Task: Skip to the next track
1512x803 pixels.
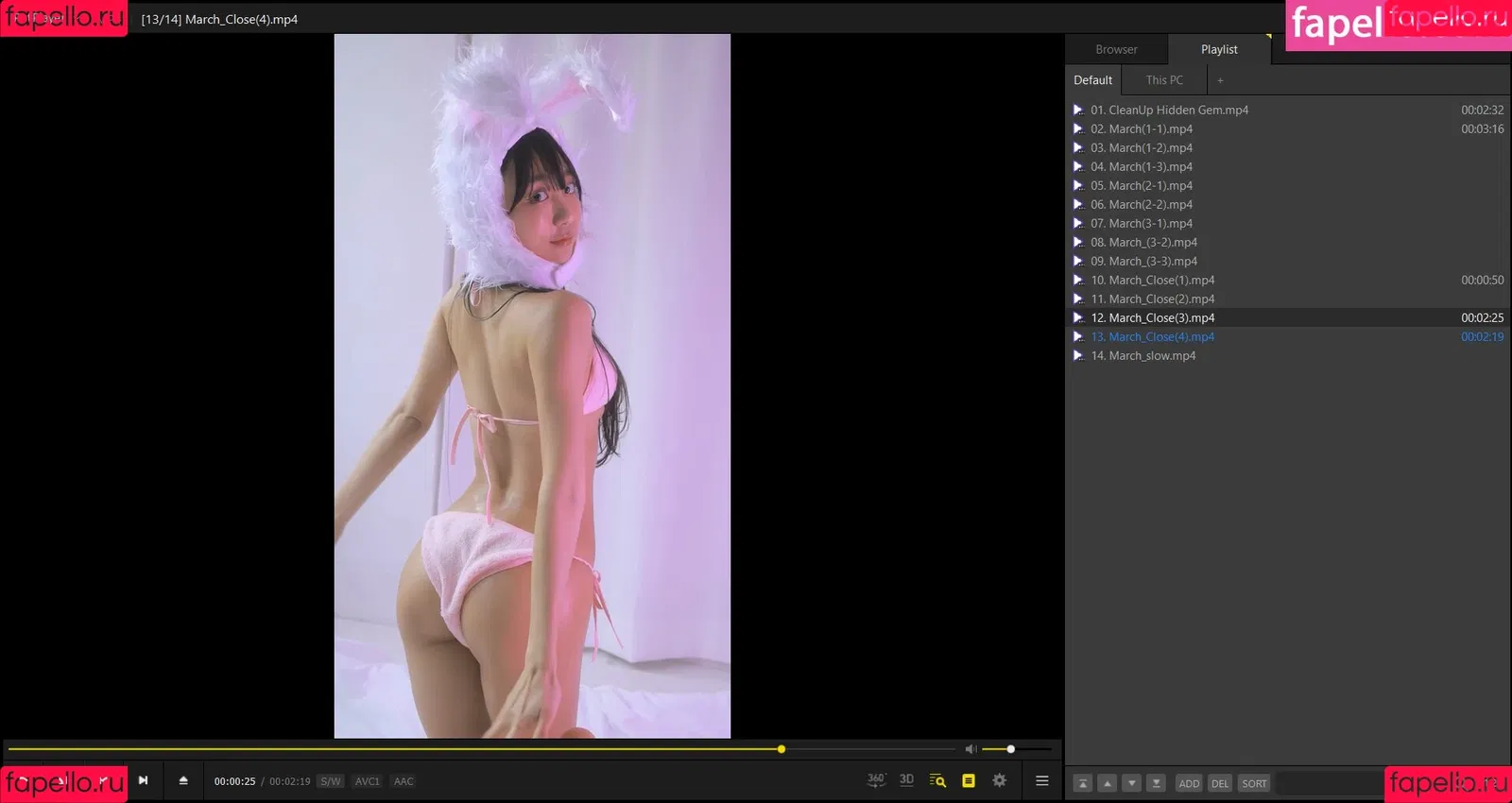Action: (x=143, y=780)
